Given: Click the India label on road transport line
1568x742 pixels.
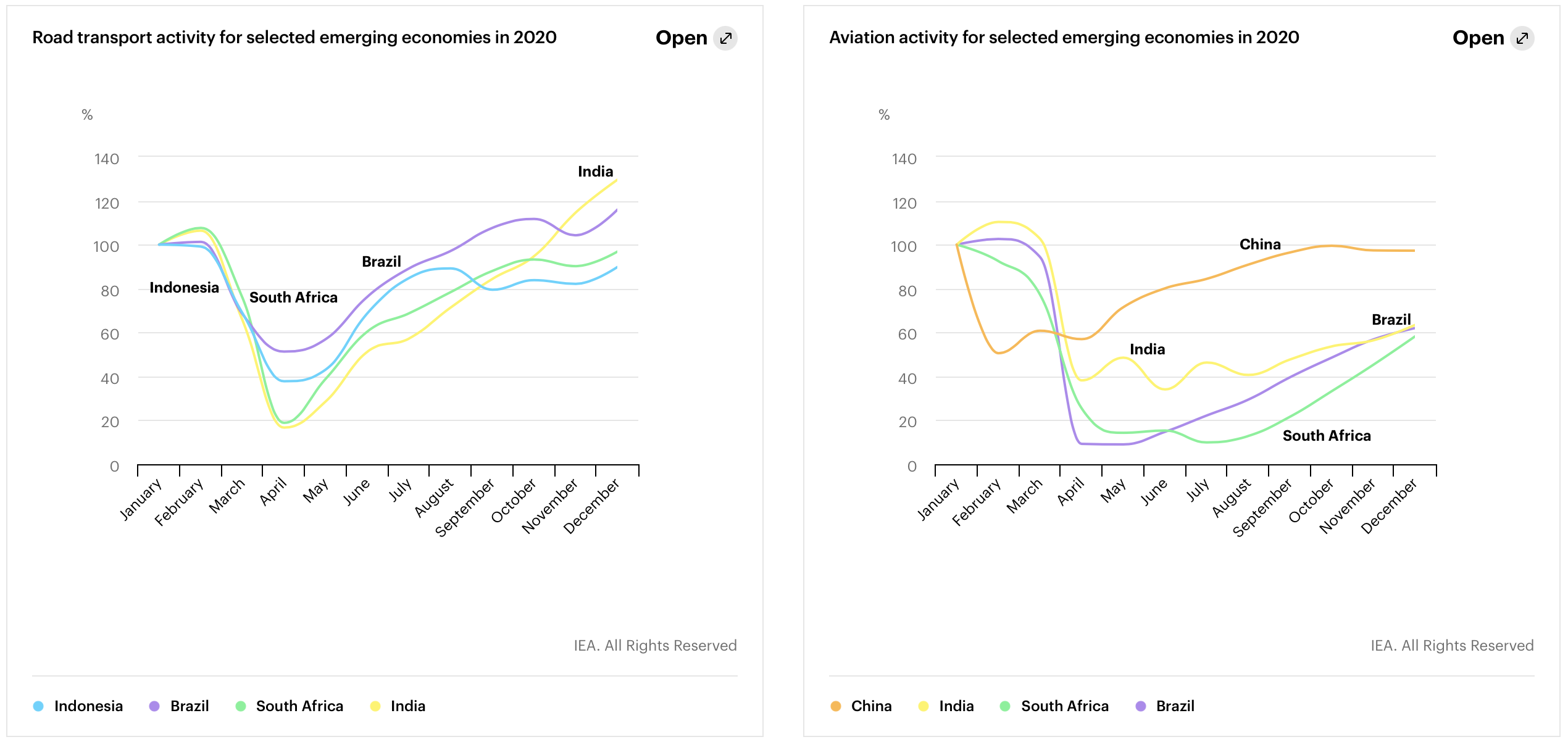Looking at the screenshot, I should pos(595,172).
